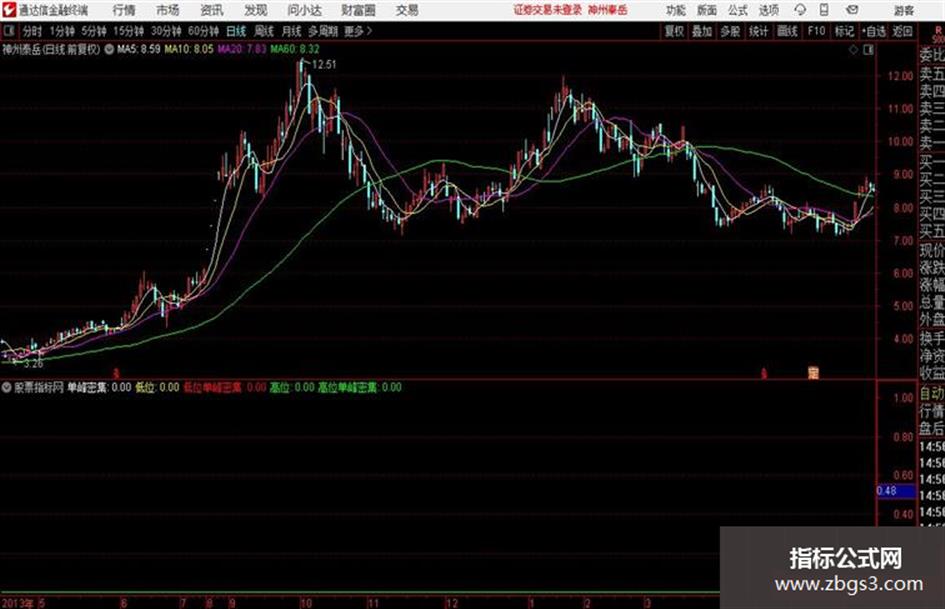Open main chart indicator dropdown beside MA5
Viewport: 945px width, 609px height.
point(109,49)
